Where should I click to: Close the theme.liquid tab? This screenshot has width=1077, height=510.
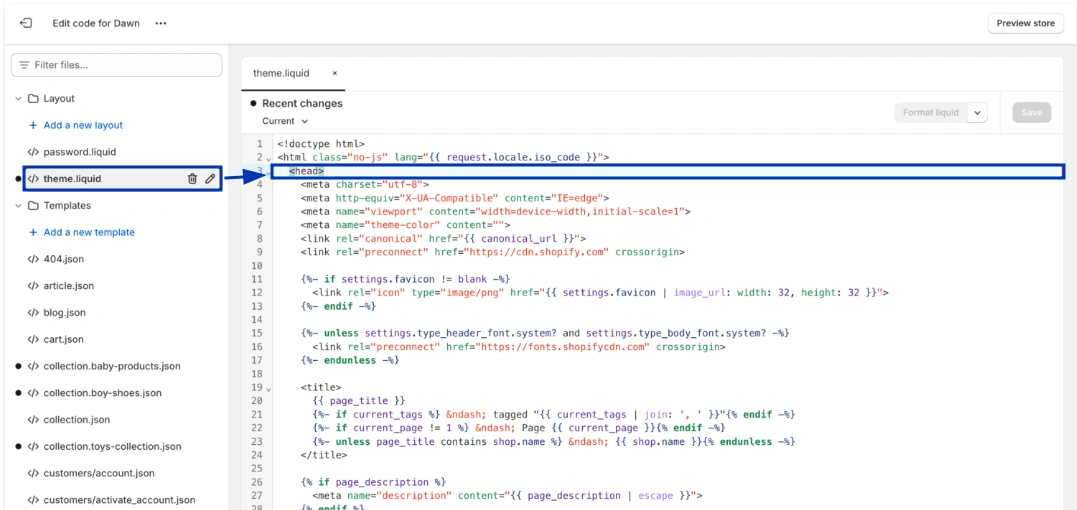click(335, 73)
